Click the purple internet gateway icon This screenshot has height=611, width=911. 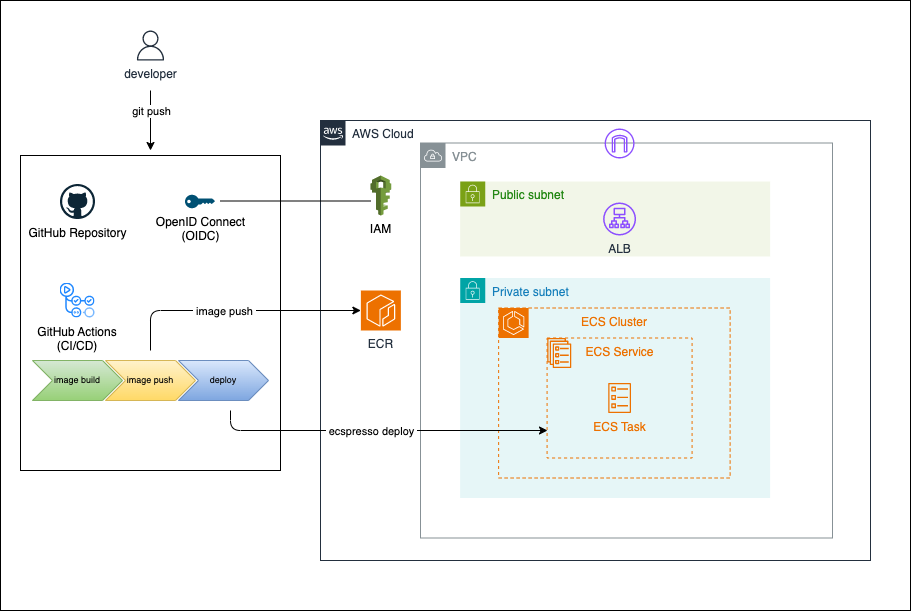[620, 144]
